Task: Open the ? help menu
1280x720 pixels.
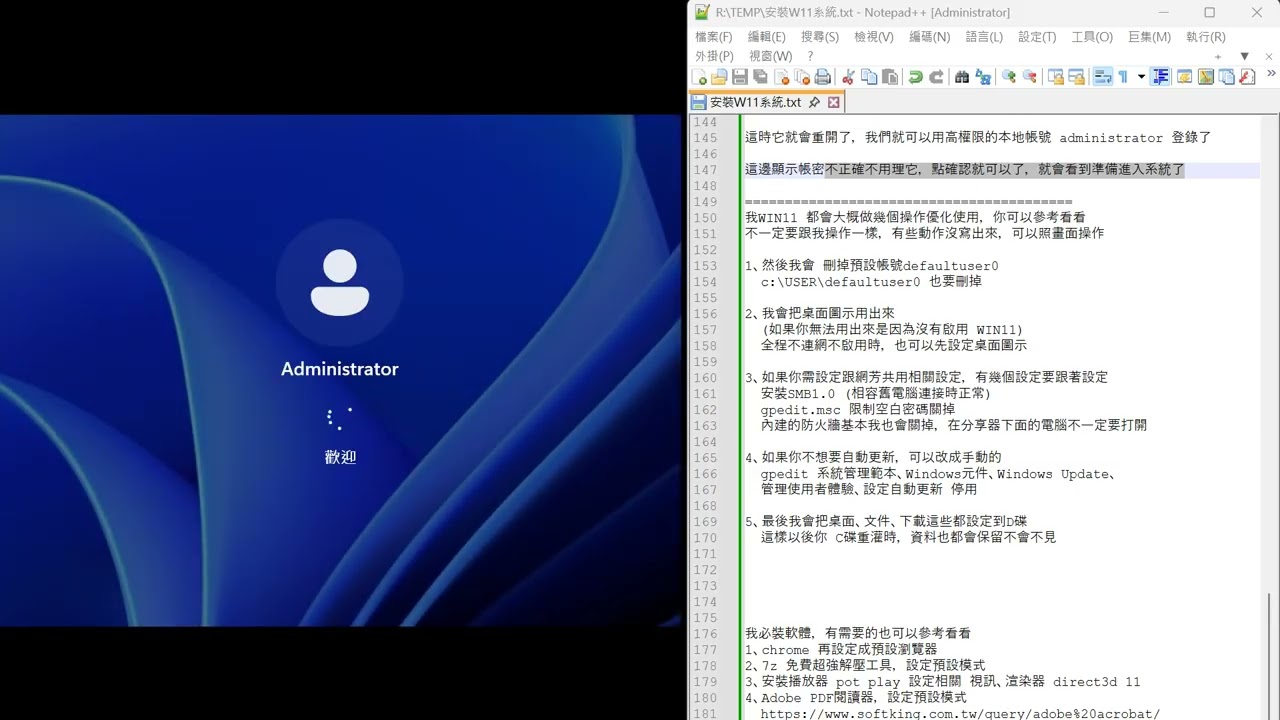Action: point(810,56)
